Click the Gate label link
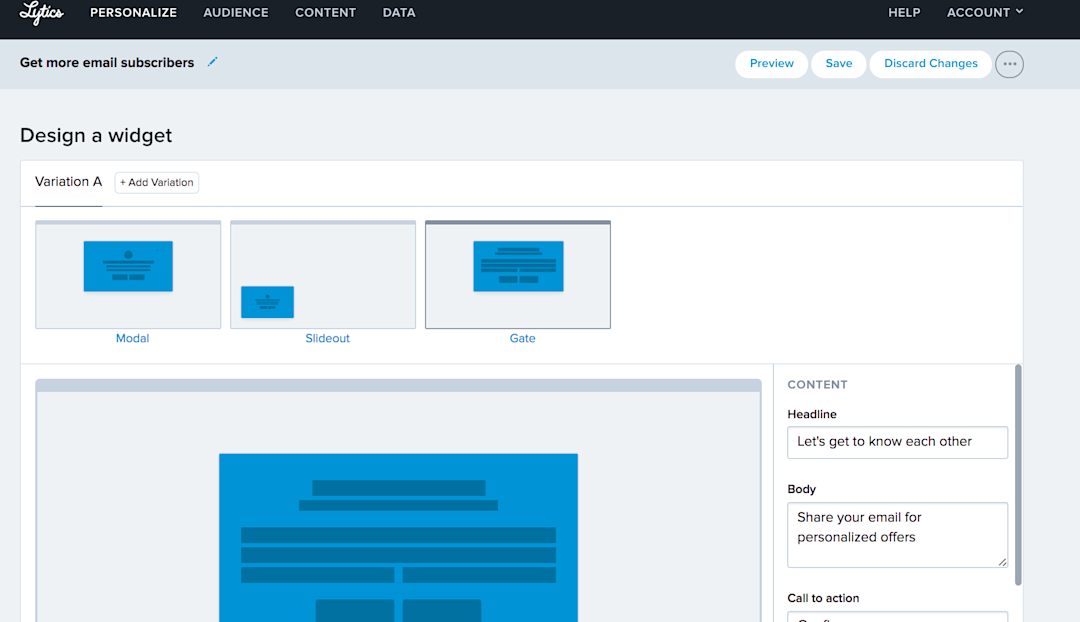The height and width of the screenshot is (622, 1080). click(x=522, y=338)
